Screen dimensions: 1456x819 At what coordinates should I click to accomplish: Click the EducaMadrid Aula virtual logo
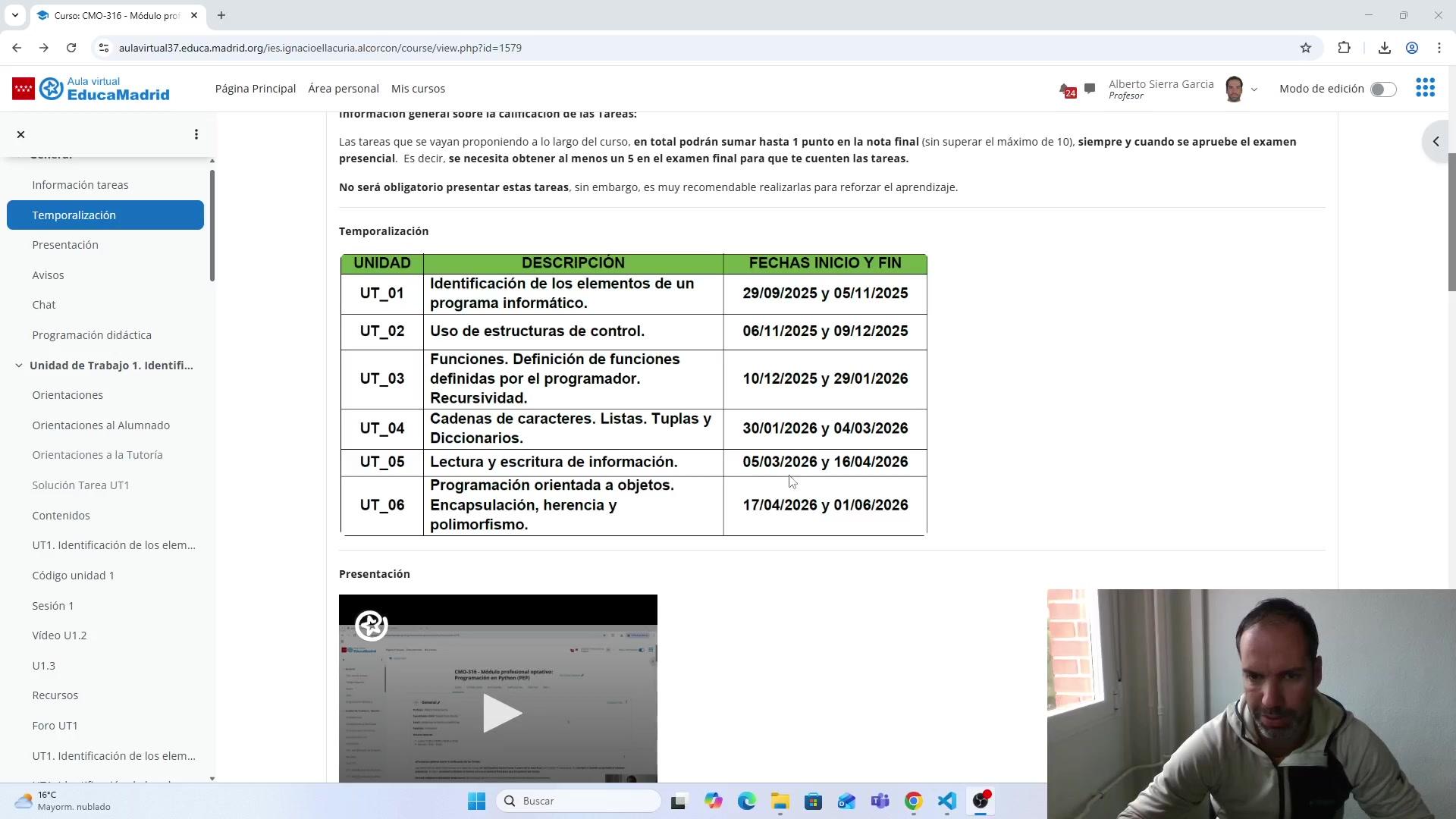tap(91, 89)
